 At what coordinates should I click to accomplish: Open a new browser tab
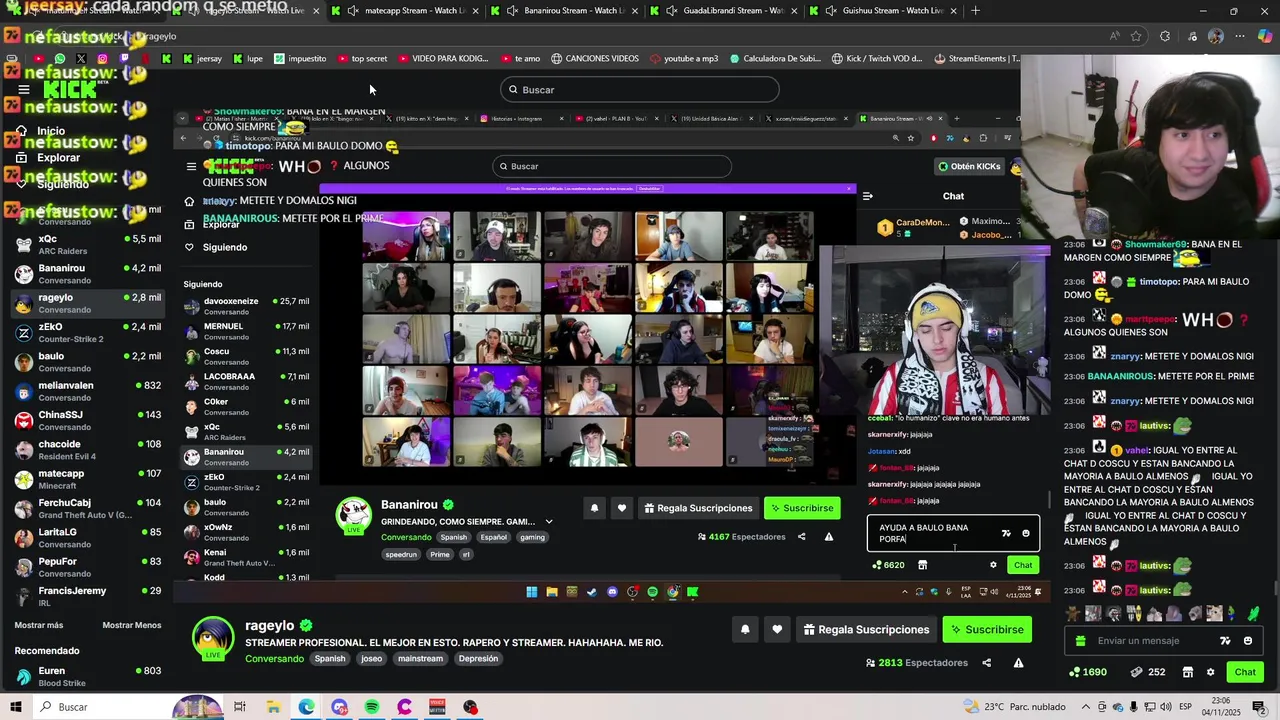coord(976,11)
